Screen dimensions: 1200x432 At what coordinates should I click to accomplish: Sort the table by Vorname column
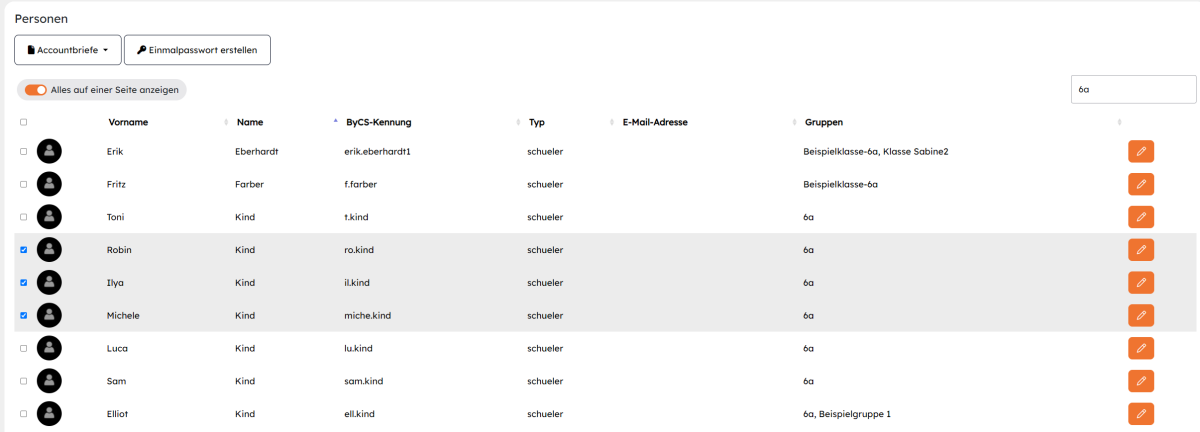click(x=128, y=122)
